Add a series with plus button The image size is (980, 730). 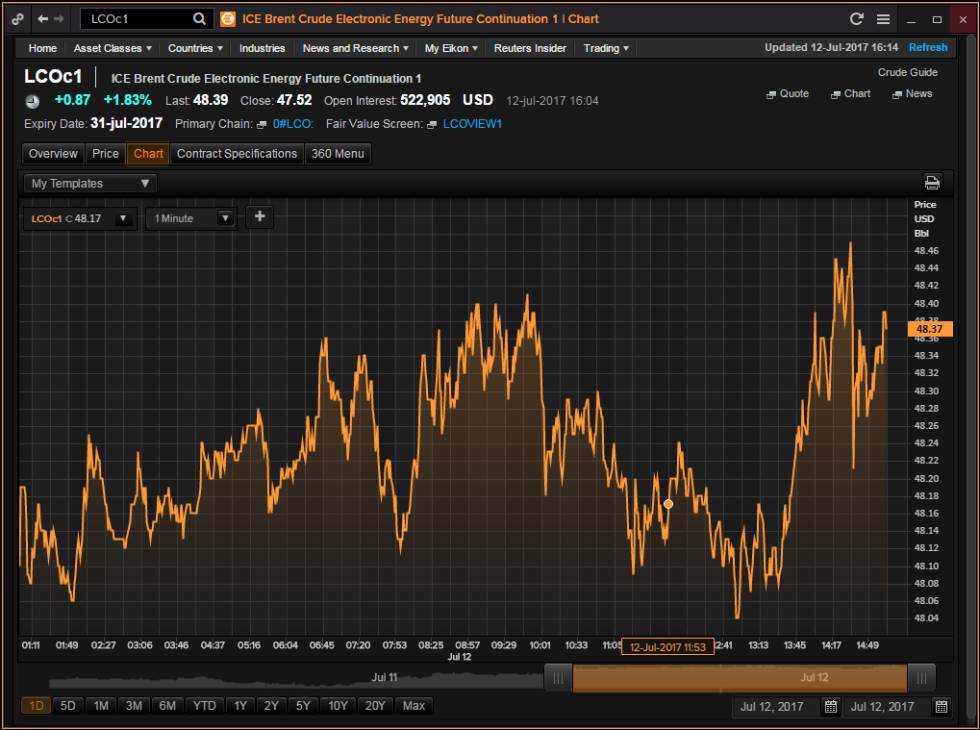[259, 216]
